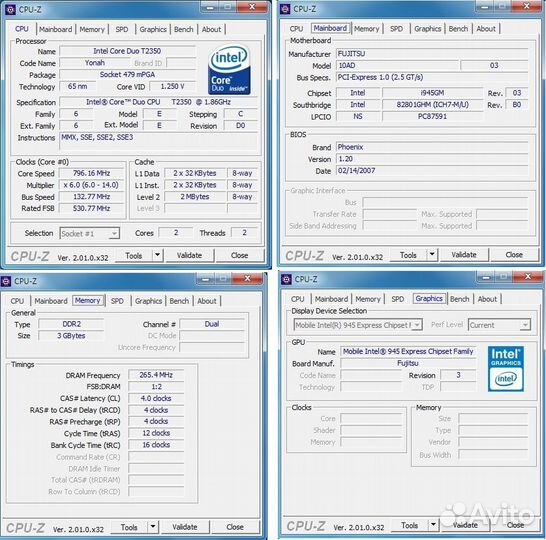Image resolution: width=546 pixels, height=540 pixels.
Task: Switch to CPU tab in Memory window
Action: (x=17, y=301)
